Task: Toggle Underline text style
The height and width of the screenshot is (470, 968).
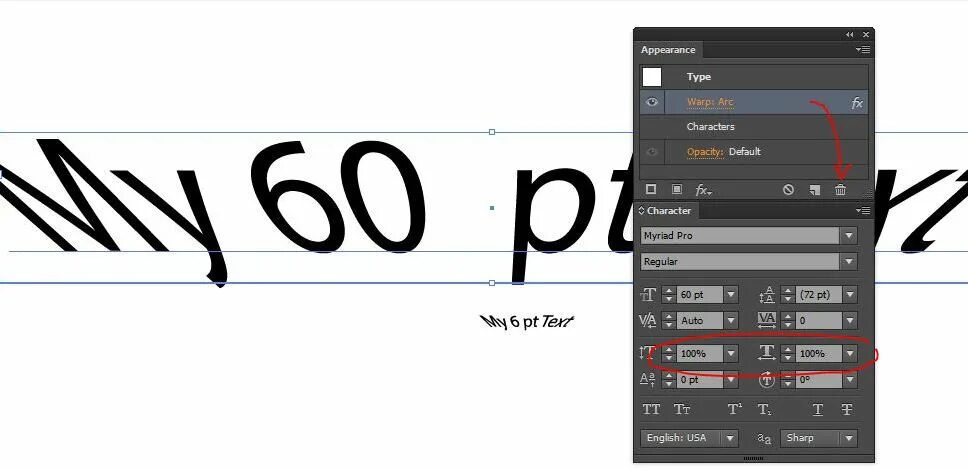Action: 817,409
